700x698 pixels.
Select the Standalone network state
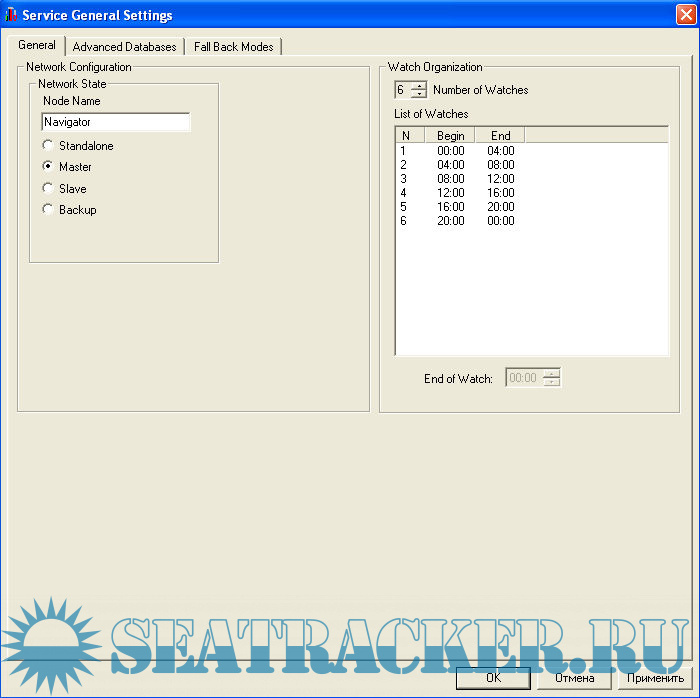[x=48, y=146]
